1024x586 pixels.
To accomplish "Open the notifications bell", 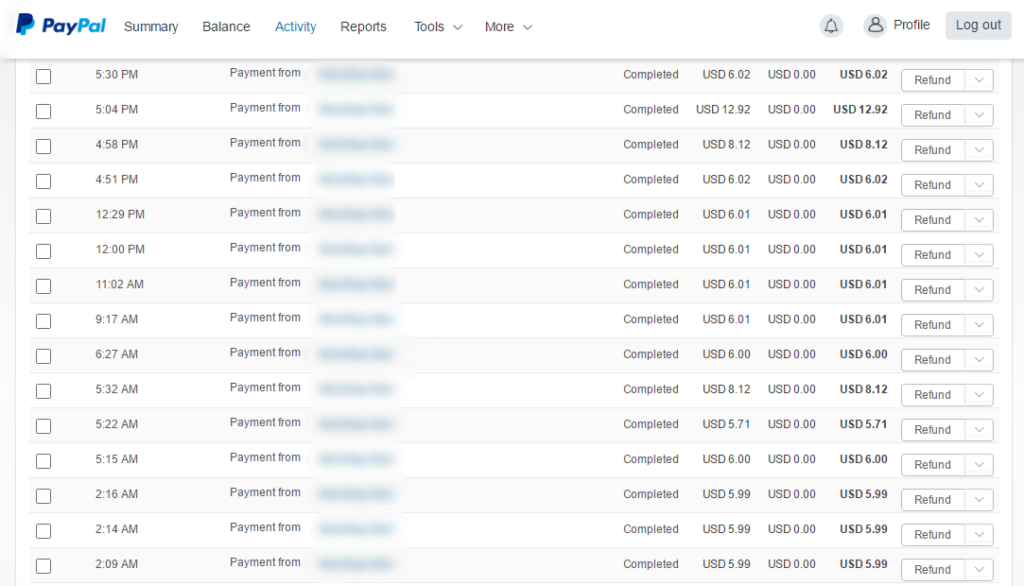I will (831, 27).
